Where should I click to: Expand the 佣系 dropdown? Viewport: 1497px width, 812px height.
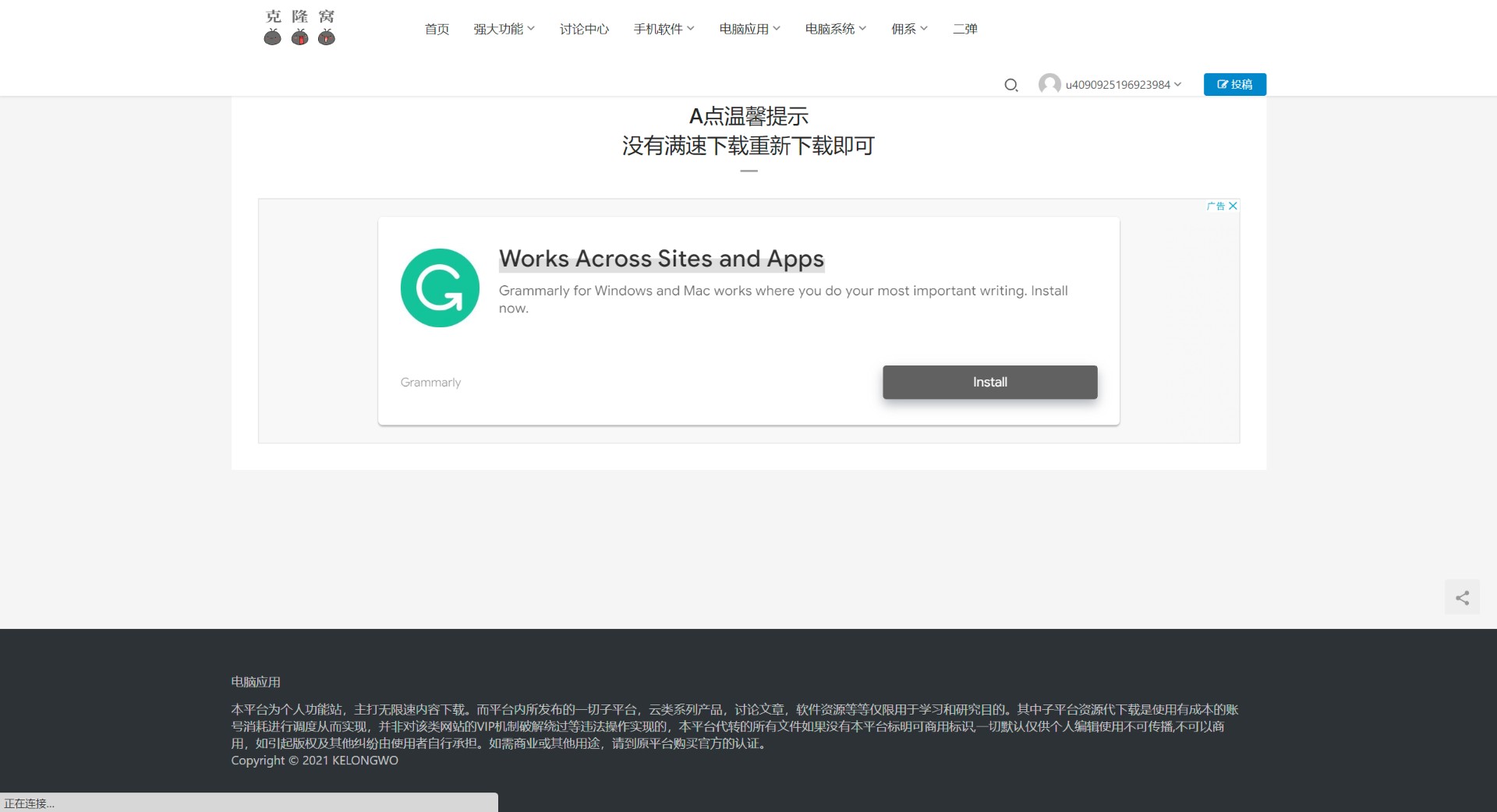pos(909,29)
